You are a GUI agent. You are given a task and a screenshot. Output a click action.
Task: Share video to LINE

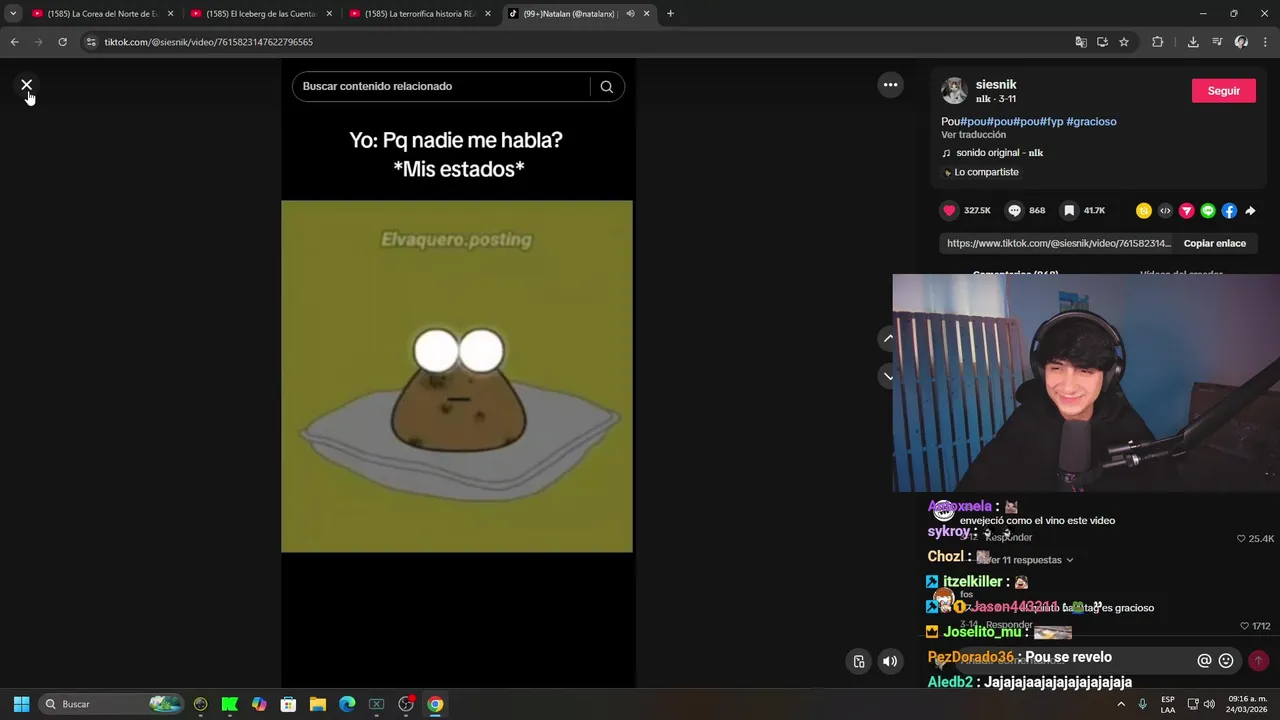coord(1208,210)
